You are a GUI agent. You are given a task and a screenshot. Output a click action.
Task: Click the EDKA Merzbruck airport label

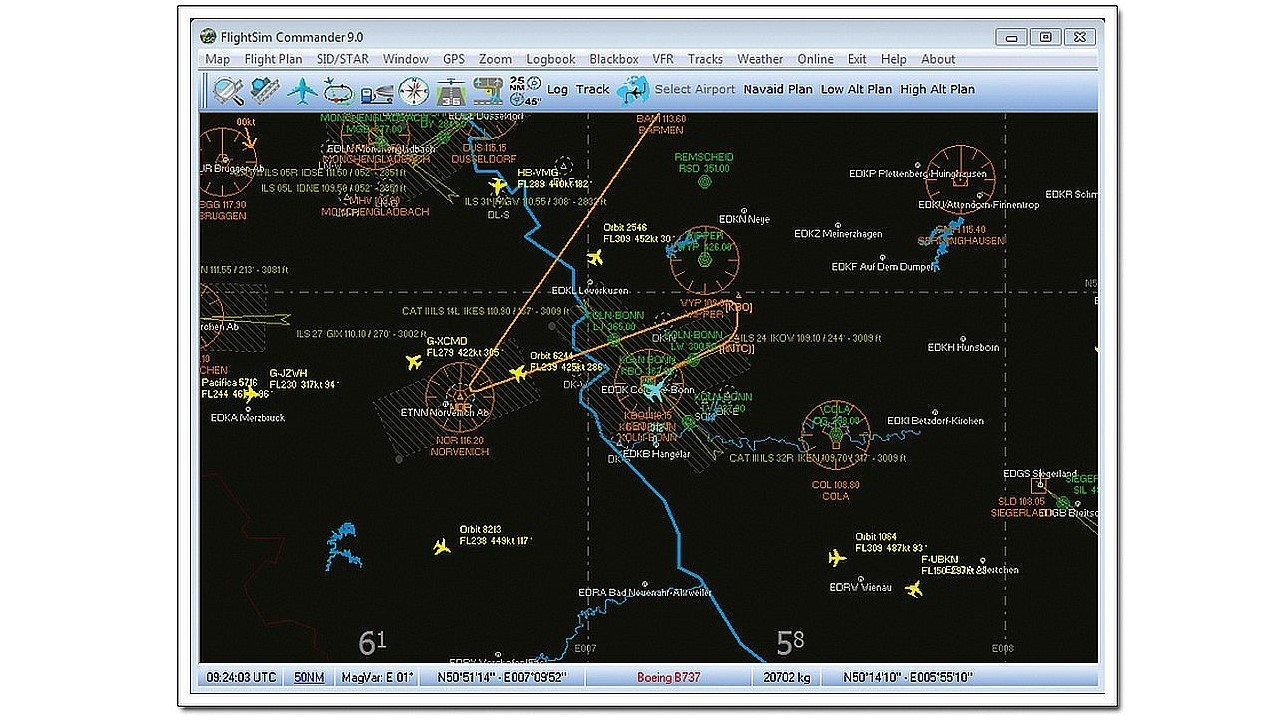tap(247, 417)
